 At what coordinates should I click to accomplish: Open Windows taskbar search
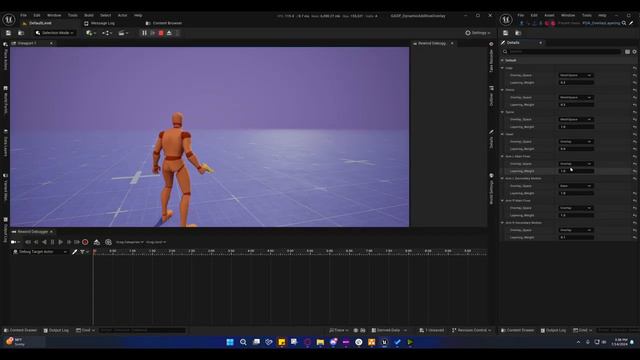(243, 342)
